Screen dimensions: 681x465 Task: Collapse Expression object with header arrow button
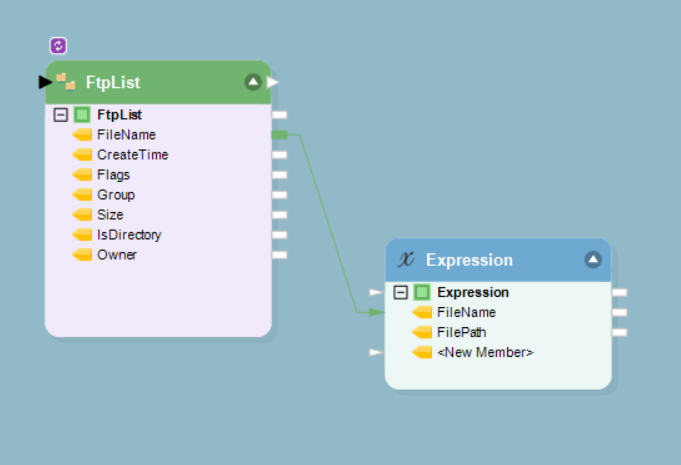click(x=593, y=260)
